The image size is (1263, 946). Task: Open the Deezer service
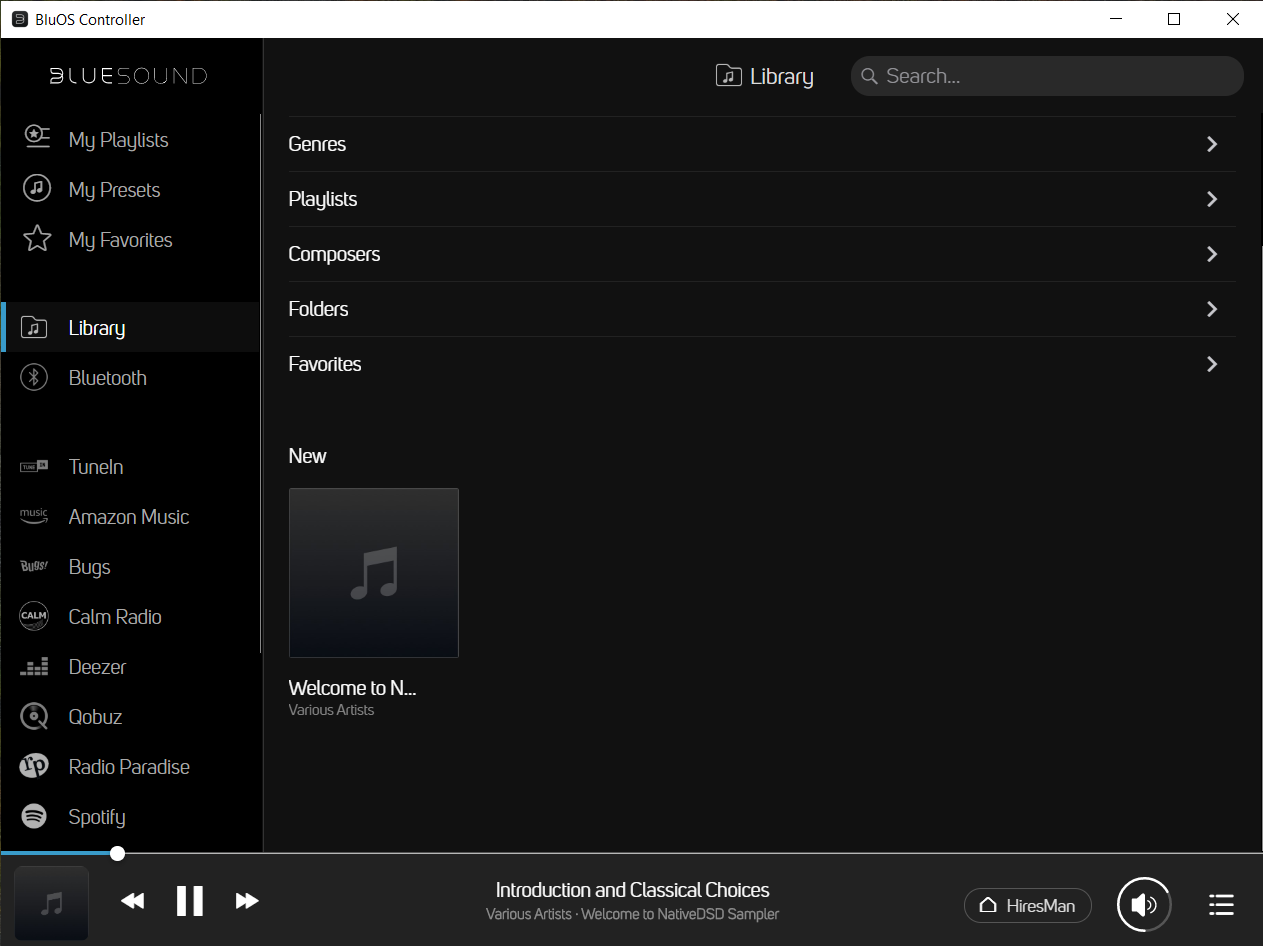[x=97, y=667]
